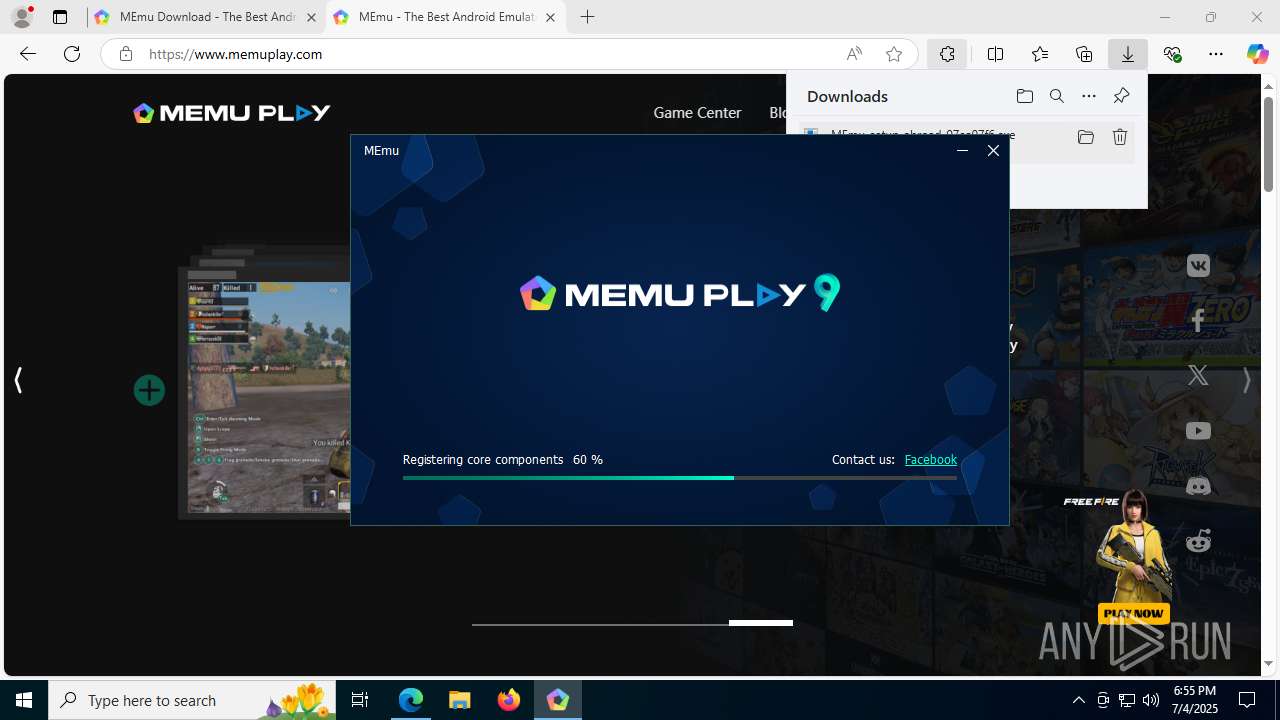Show MEmu setup file in folder

[1085, 137]
